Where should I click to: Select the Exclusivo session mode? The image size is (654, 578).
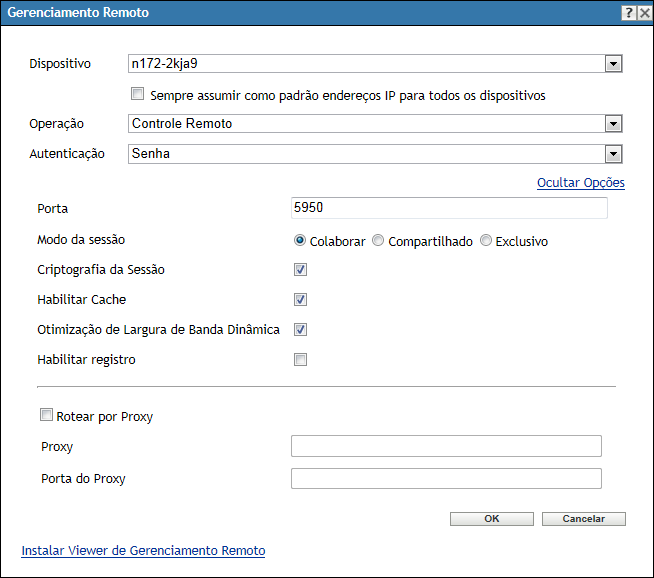point(486,241)
